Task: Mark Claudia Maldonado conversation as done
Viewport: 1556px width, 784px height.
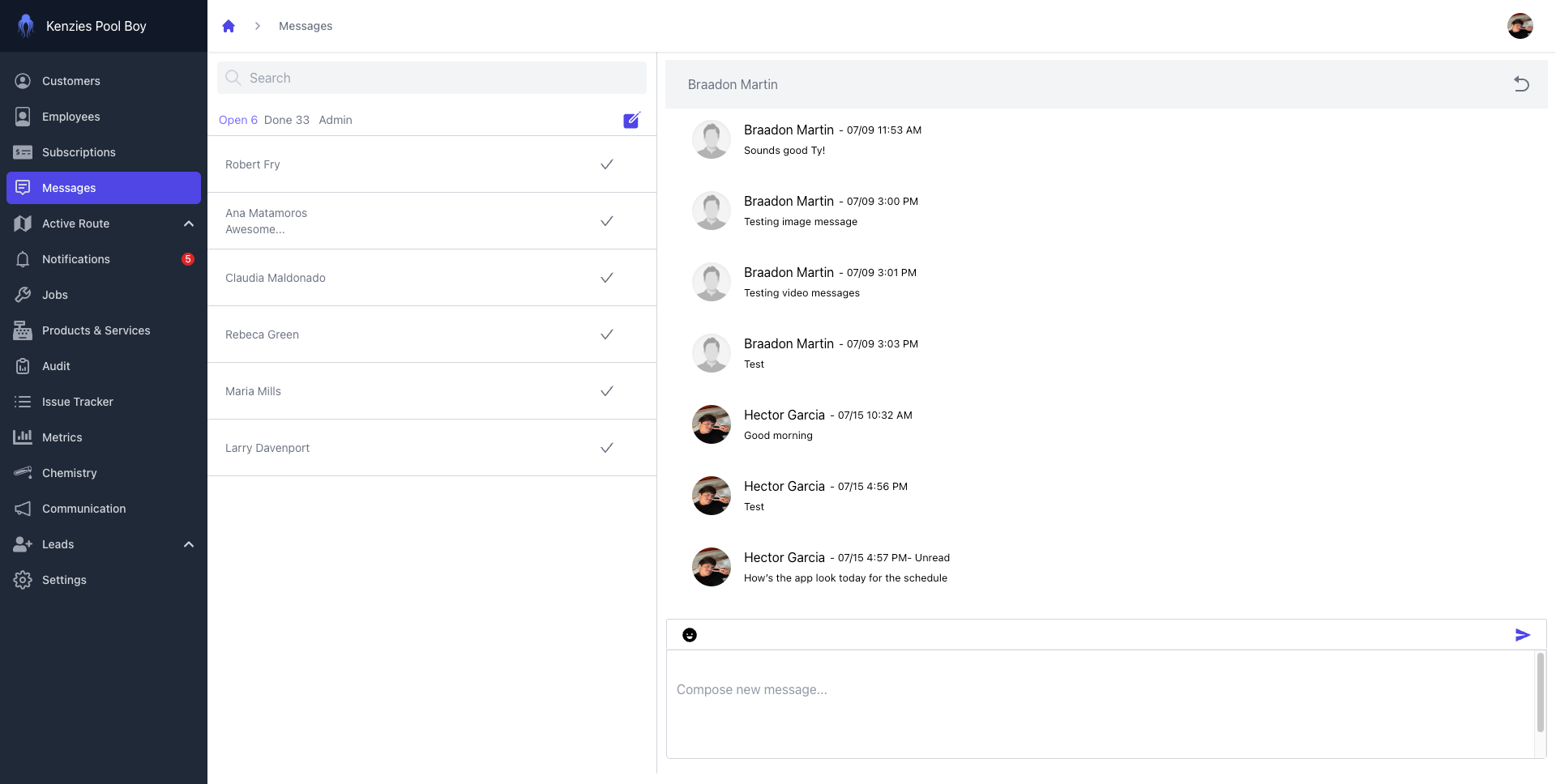Action: click(x=606, y=278)
